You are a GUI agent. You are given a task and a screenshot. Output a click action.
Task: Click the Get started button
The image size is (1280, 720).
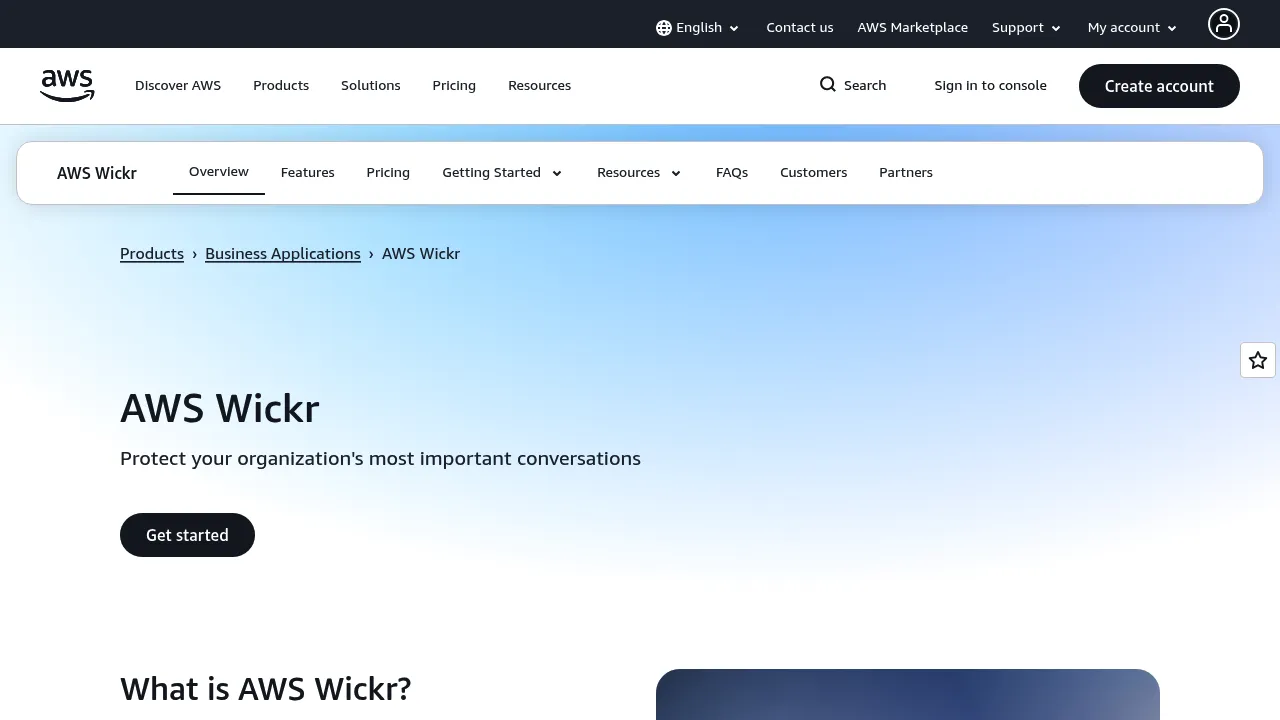pyautogui.click(x=187, y=535)
